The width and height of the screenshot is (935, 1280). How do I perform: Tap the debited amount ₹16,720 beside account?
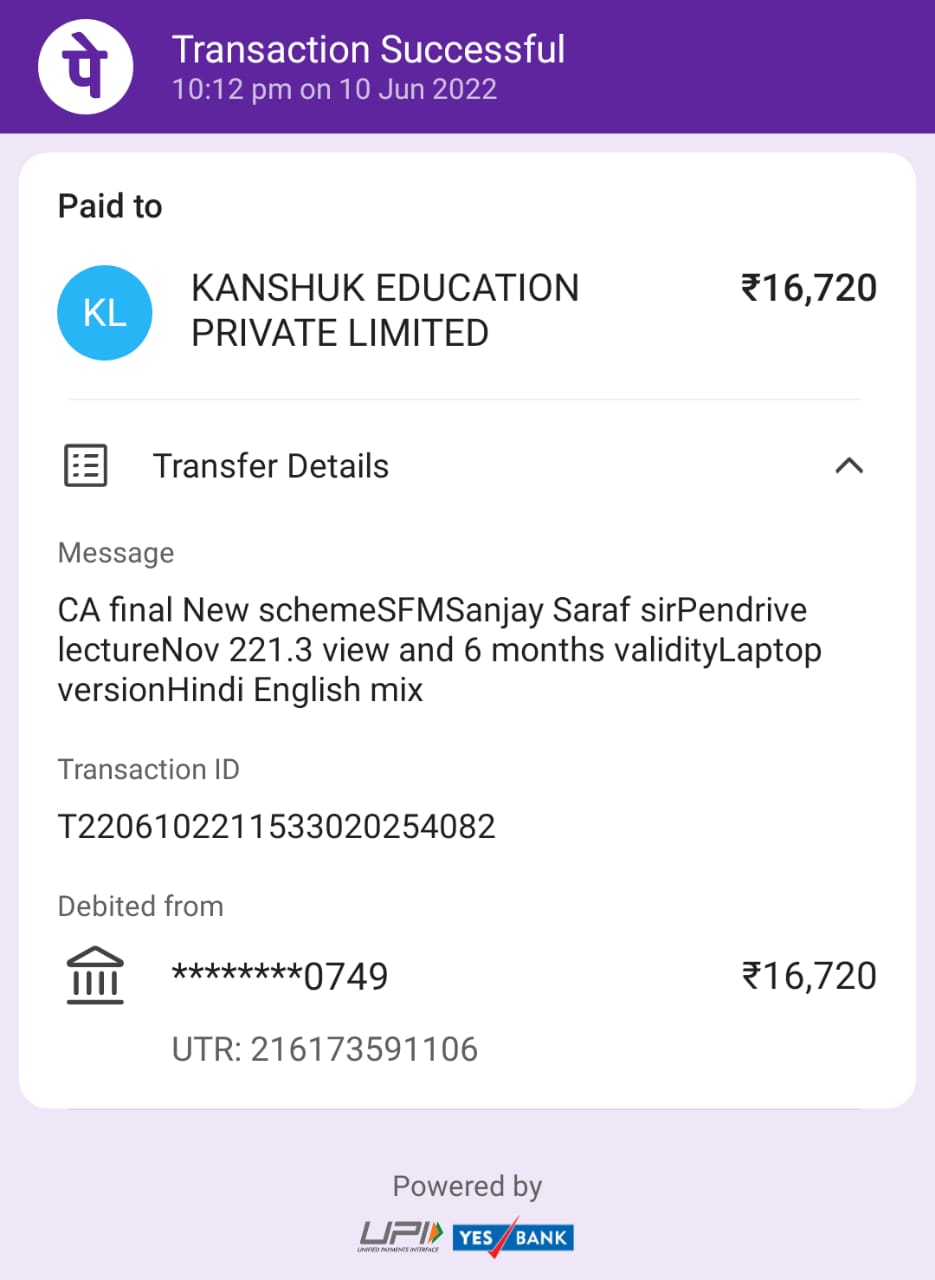point(808,975)
